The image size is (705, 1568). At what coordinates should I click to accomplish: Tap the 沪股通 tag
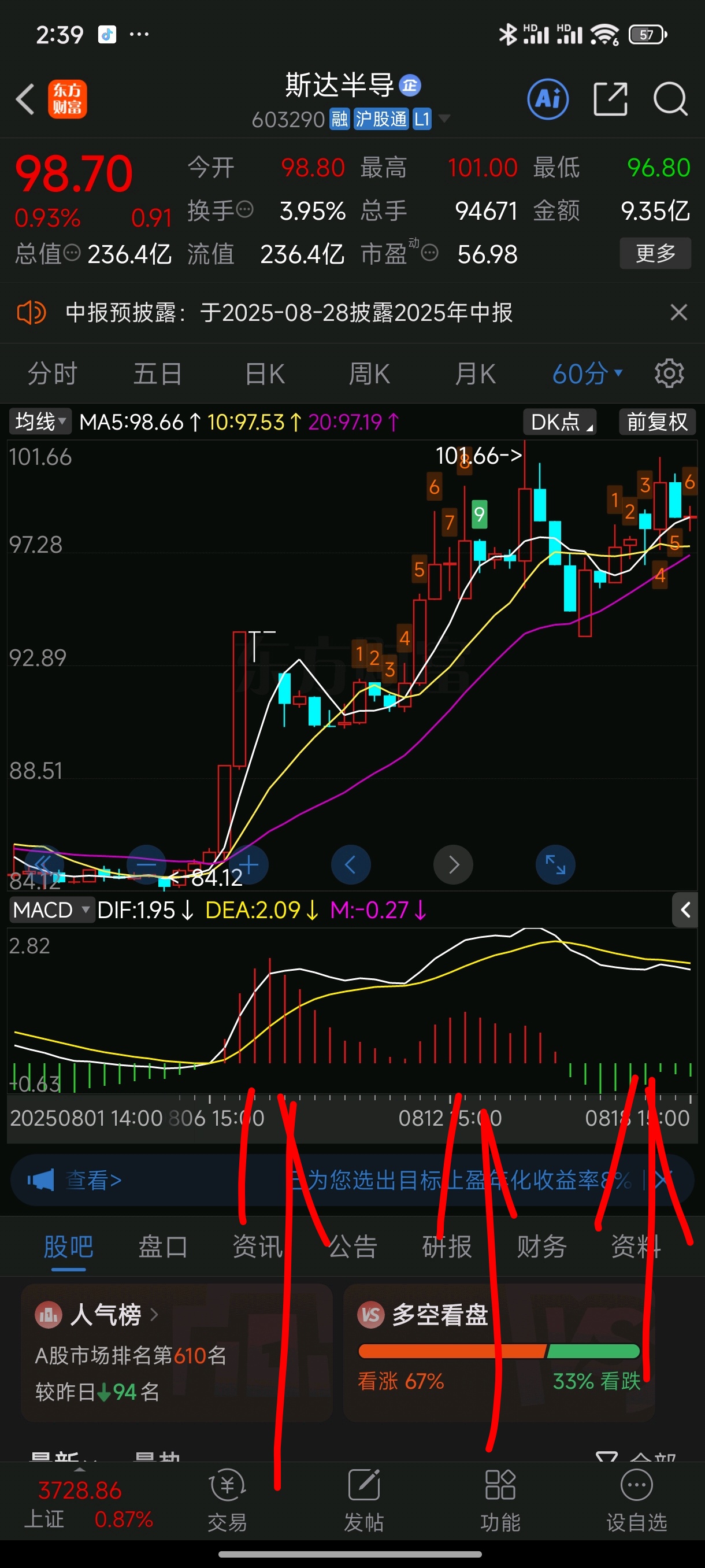[x=381, y=119]
